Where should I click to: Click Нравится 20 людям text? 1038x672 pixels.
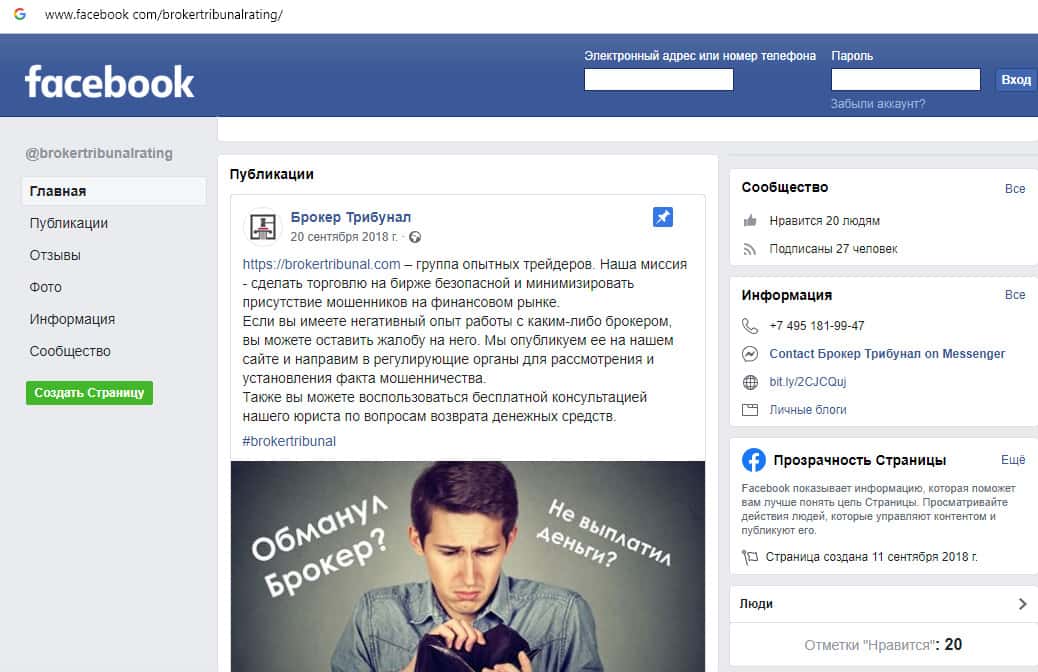tap(824, 220)
